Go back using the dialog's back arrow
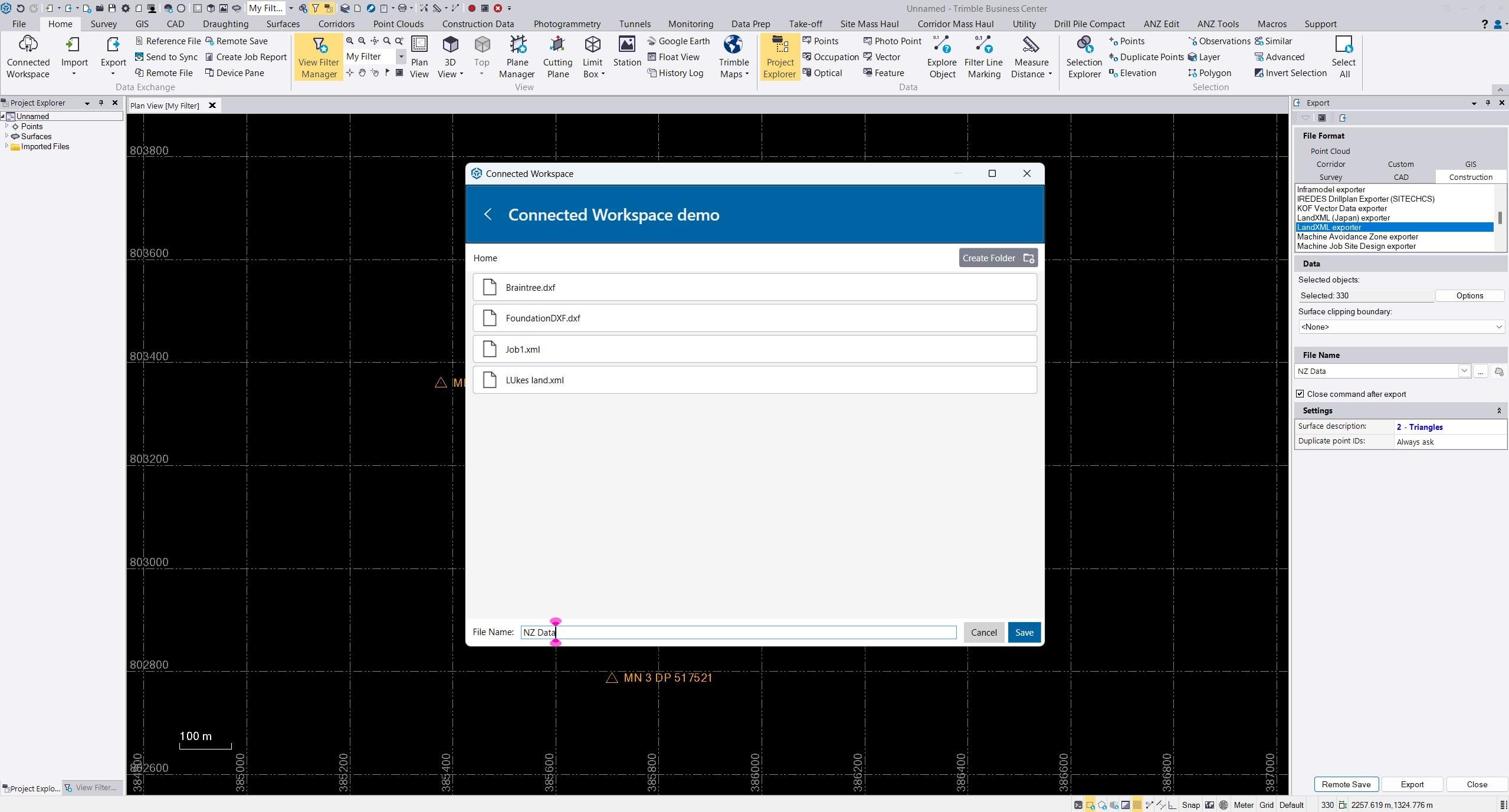 [x=488, y=215]
